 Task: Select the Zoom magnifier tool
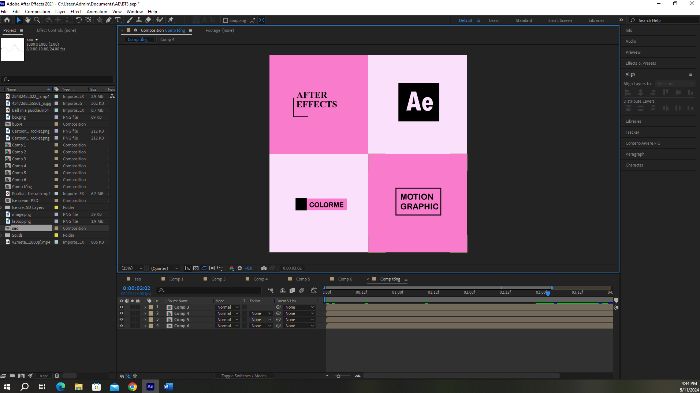click(x=37, y=20)
